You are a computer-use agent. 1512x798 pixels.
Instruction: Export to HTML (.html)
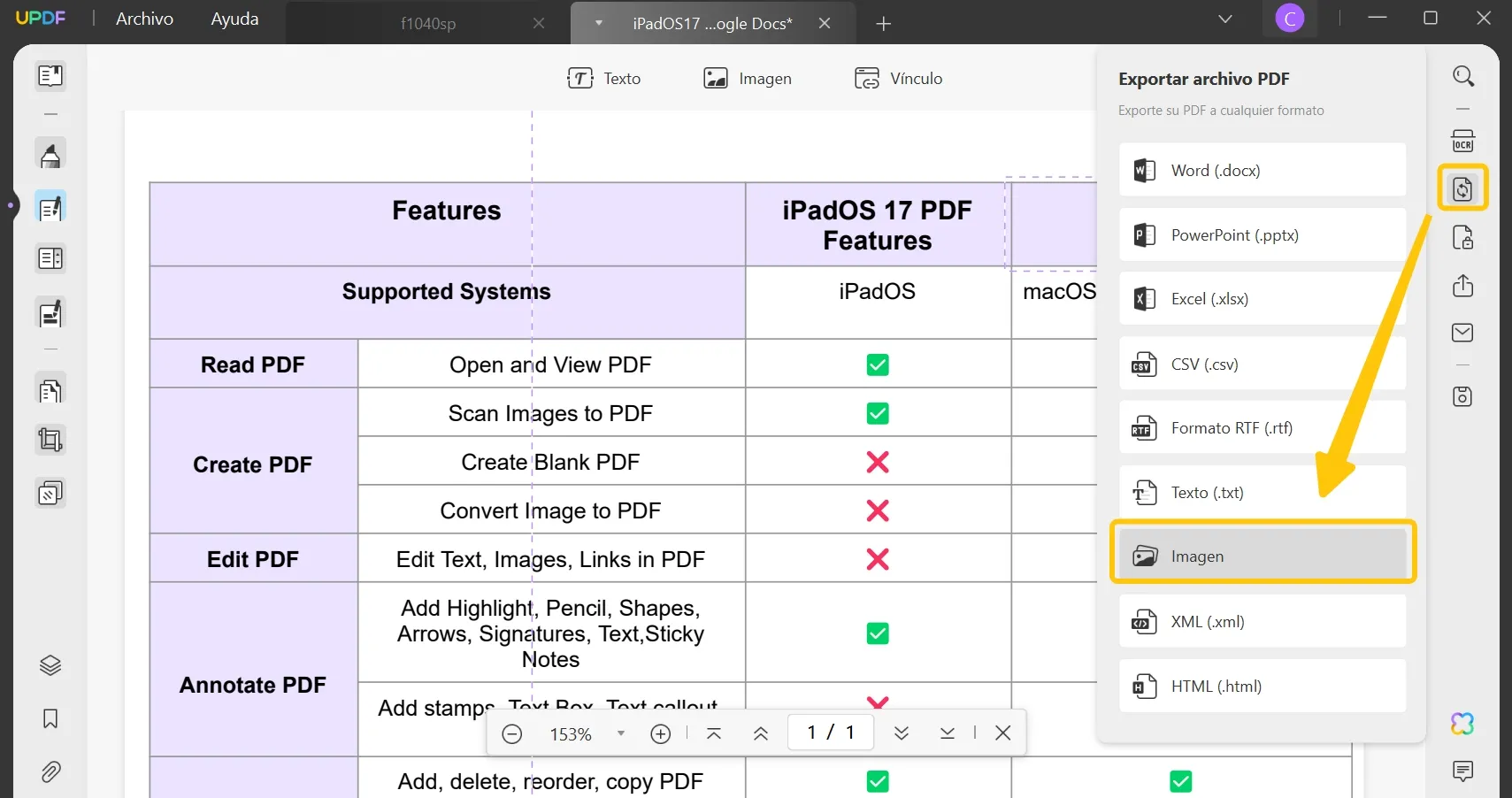[1263, 686]
